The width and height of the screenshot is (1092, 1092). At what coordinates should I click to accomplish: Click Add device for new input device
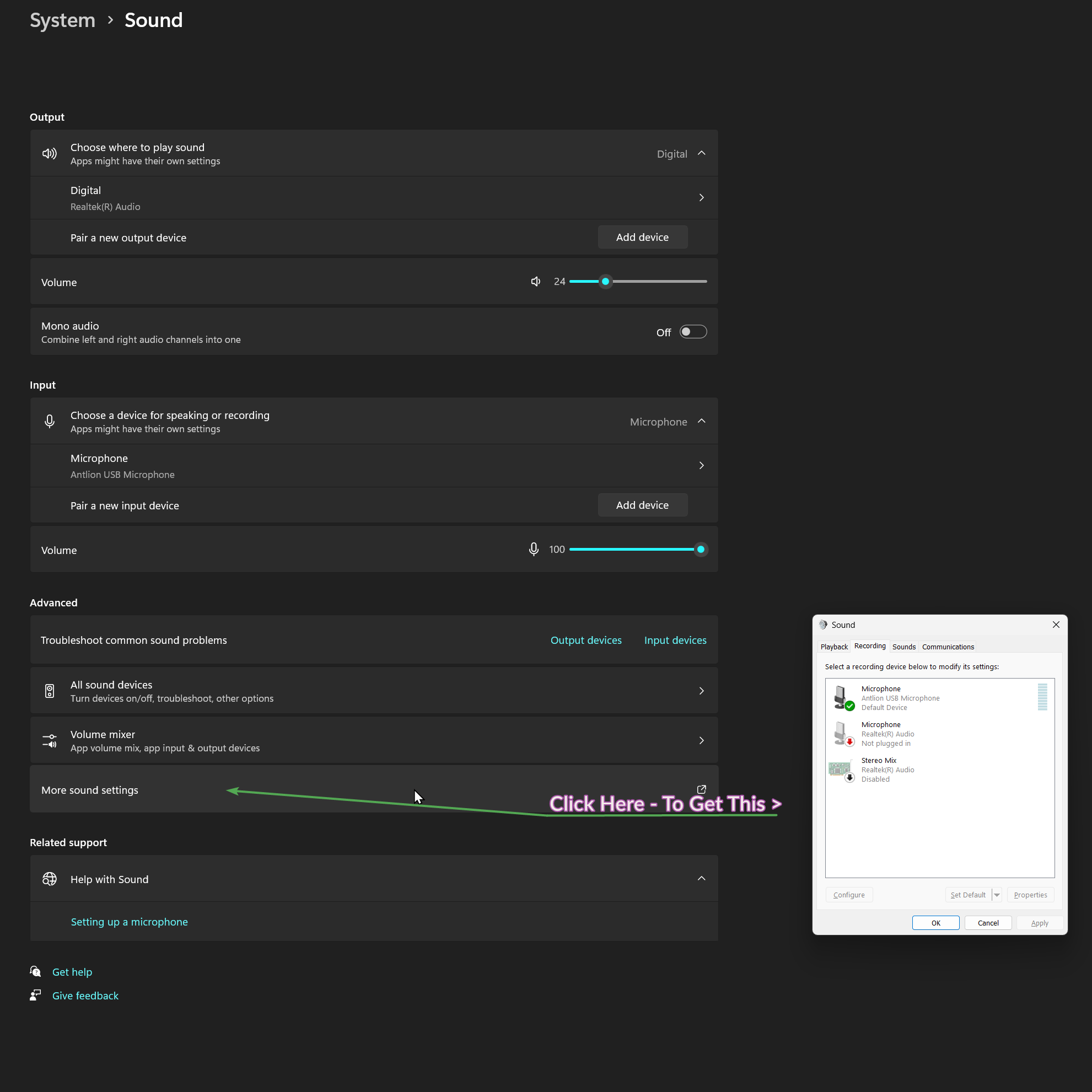coord(643,505)
